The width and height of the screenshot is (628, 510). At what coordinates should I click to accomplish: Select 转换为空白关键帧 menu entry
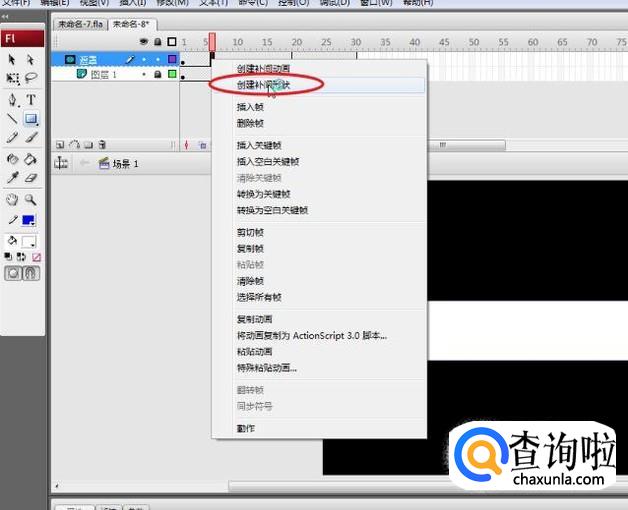coord(272,210)
